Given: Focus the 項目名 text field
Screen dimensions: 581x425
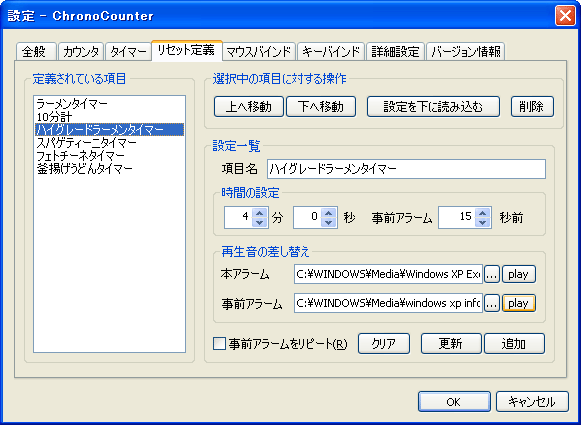Looking at the screenshot, I should (406, 169).
